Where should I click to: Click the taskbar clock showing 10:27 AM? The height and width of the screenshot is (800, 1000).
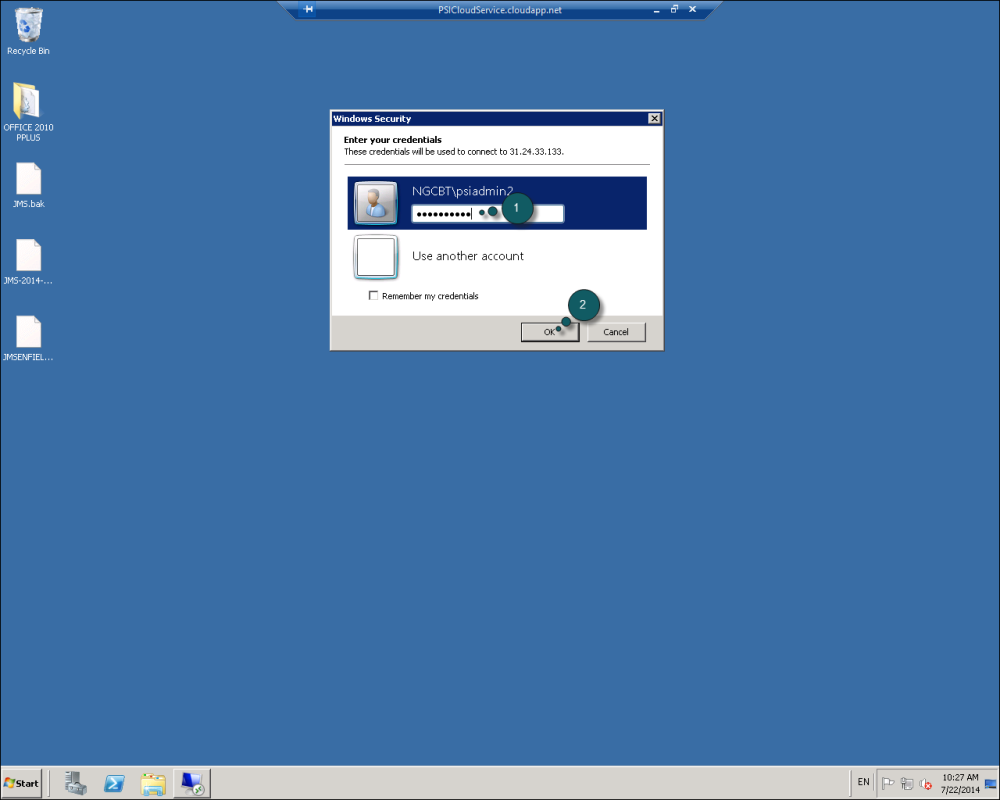point(960,783)
